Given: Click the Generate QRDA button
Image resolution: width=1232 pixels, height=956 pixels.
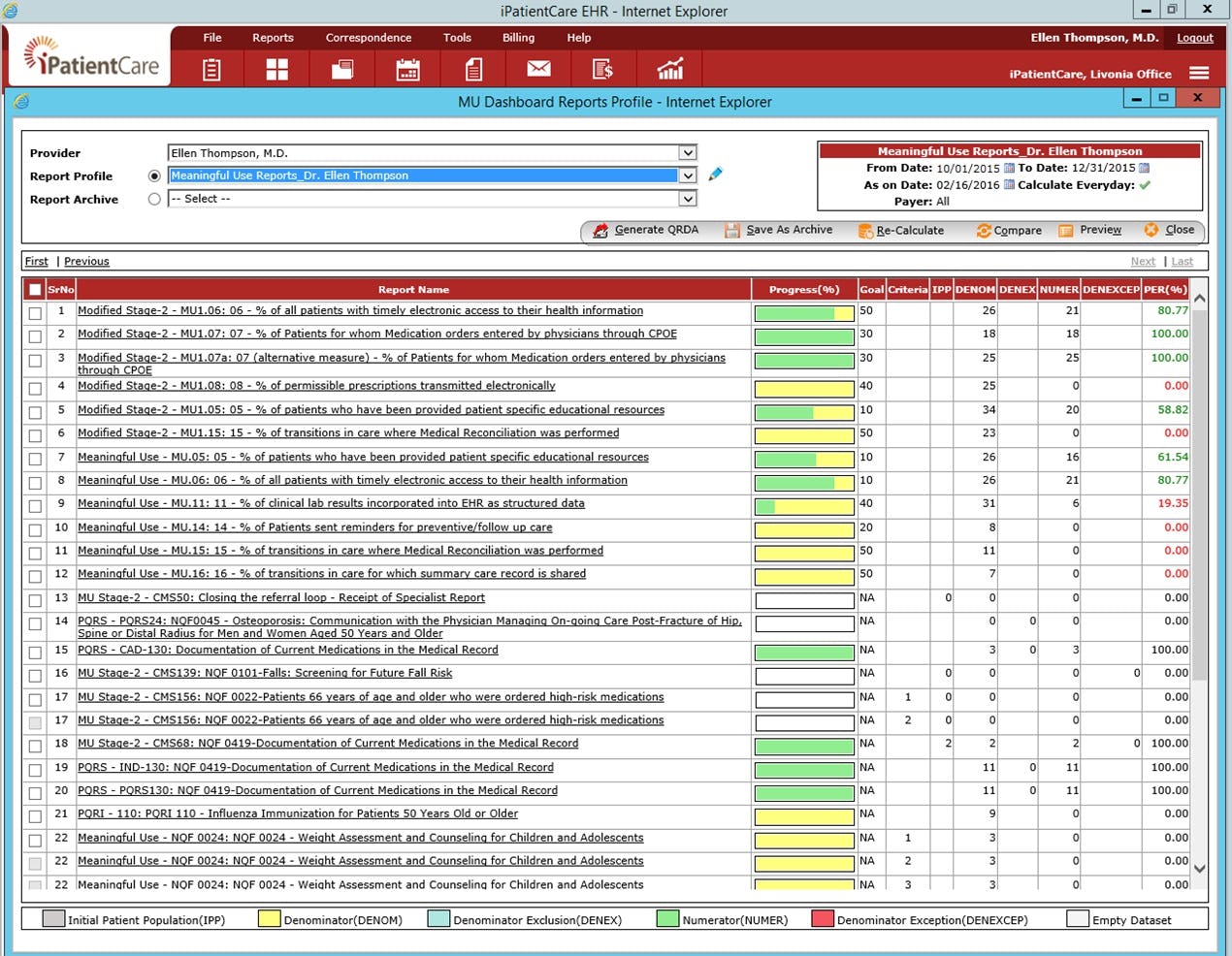Looking at the screenshot, I should 645,230.
